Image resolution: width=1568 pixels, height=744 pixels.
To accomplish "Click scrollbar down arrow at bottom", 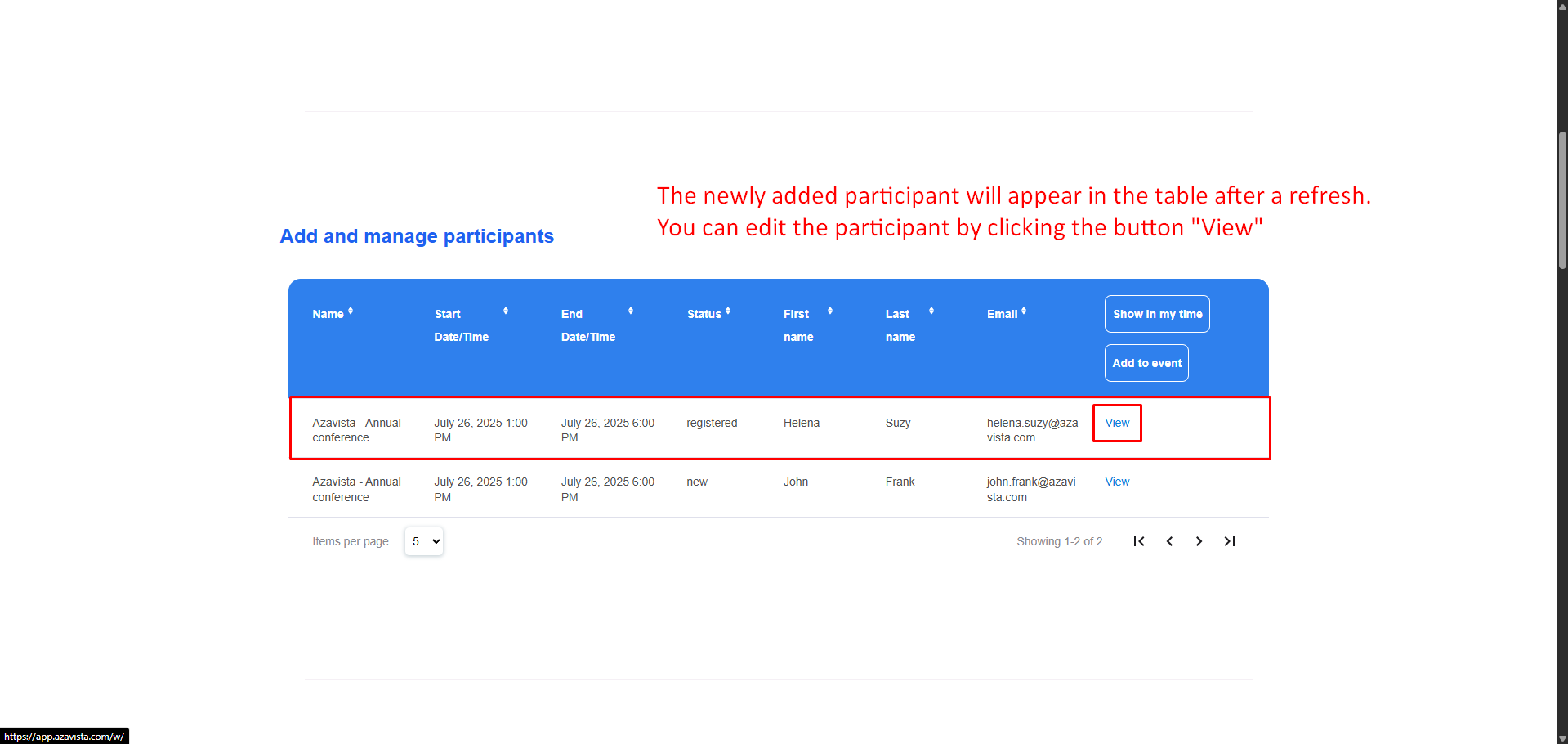I will click(x=1562, y=737).
